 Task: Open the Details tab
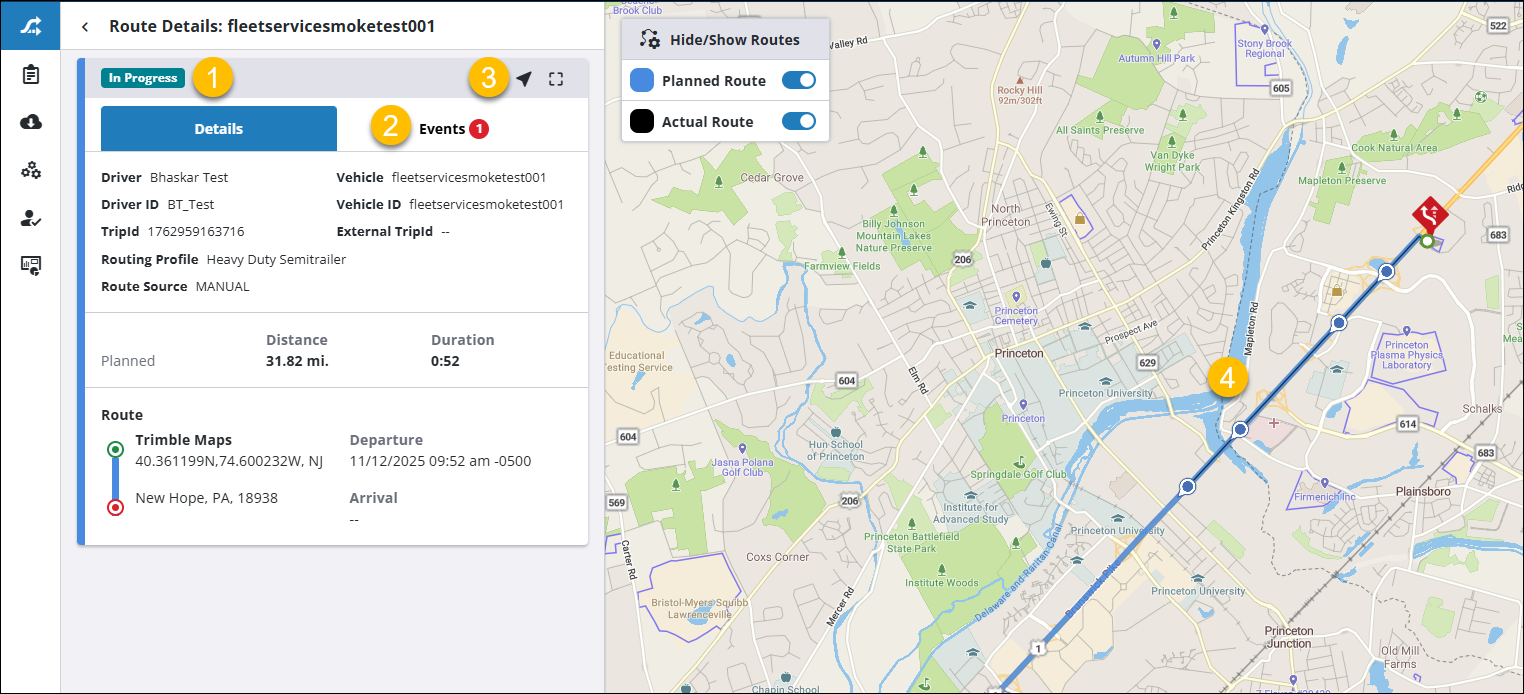[x=218, y=128]
